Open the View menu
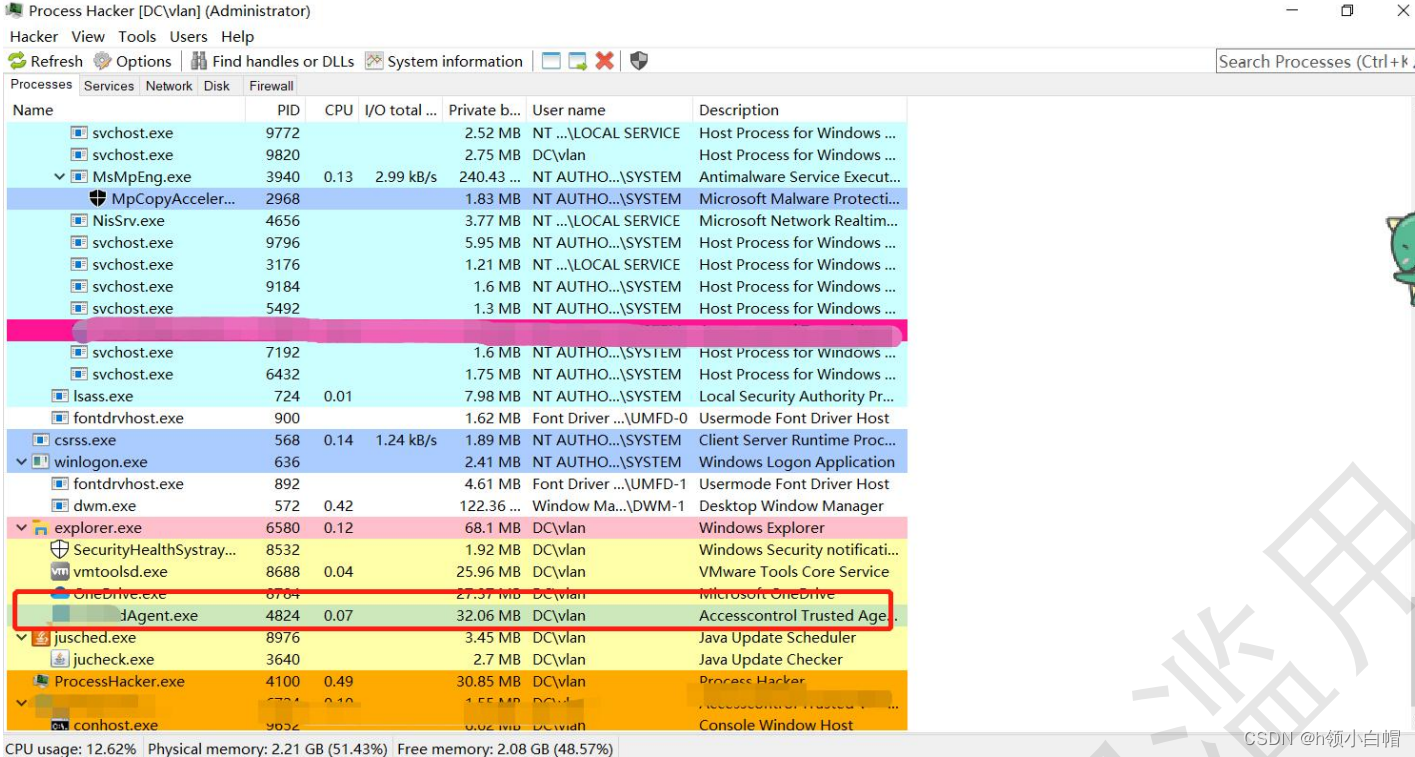1415x757 pixels. pos(88,36)
